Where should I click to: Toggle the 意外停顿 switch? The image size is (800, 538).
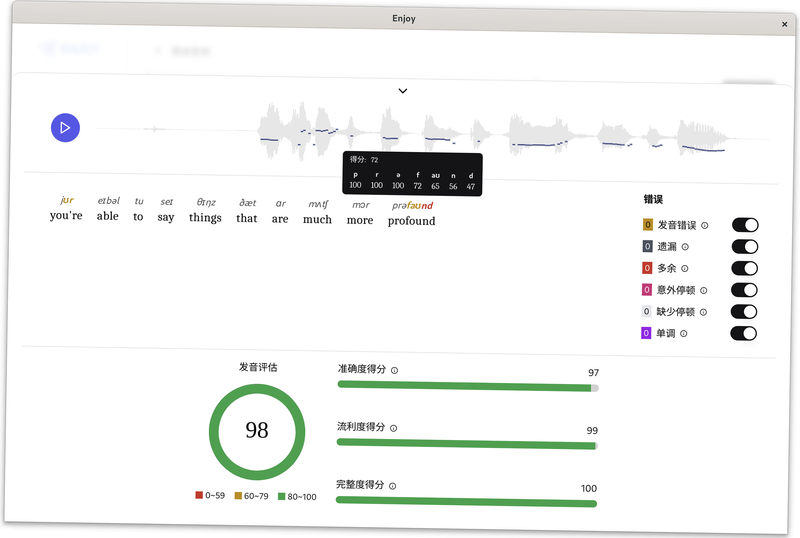coord(744,290)
